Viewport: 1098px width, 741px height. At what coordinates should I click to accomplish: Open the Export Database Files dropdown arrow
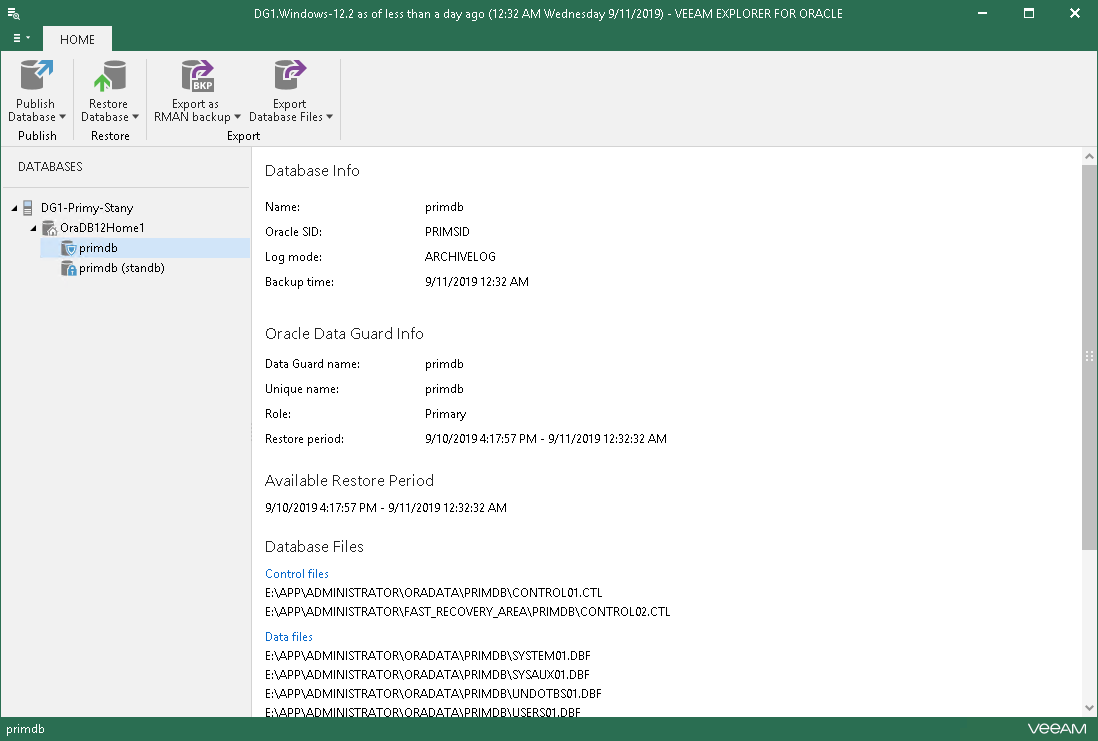pos(329,117)
